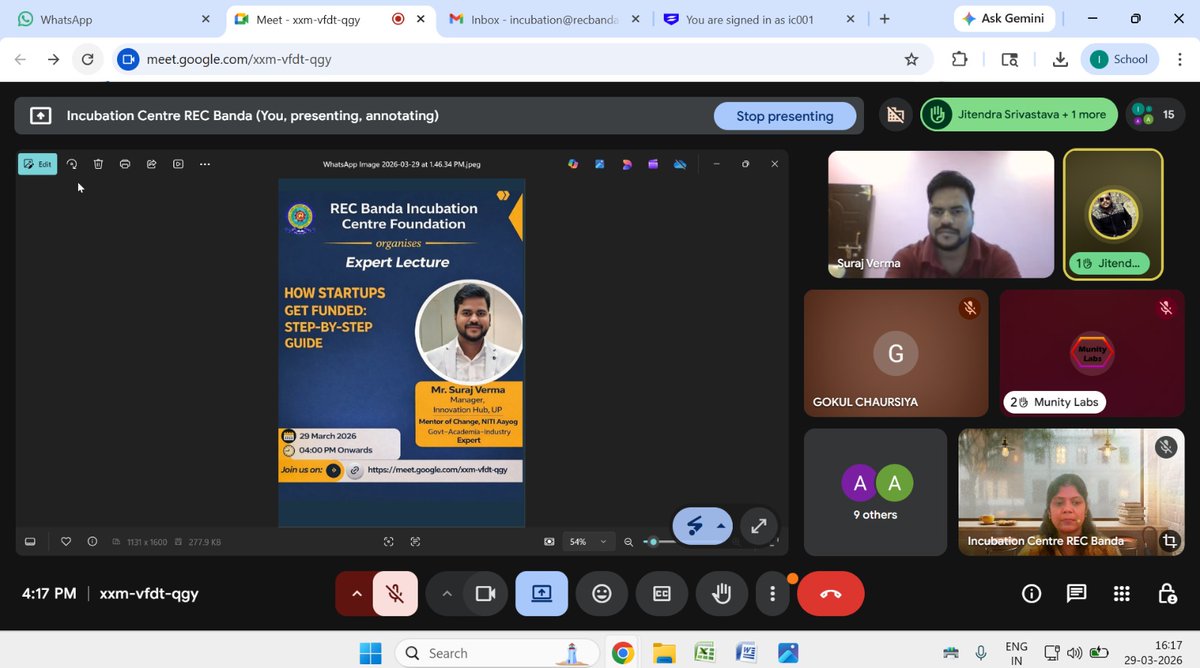The height and width of the screenshot is (668, 1200).
Task: Open the three-dot more menu in Photos
Action: click(x=205, y=164)
